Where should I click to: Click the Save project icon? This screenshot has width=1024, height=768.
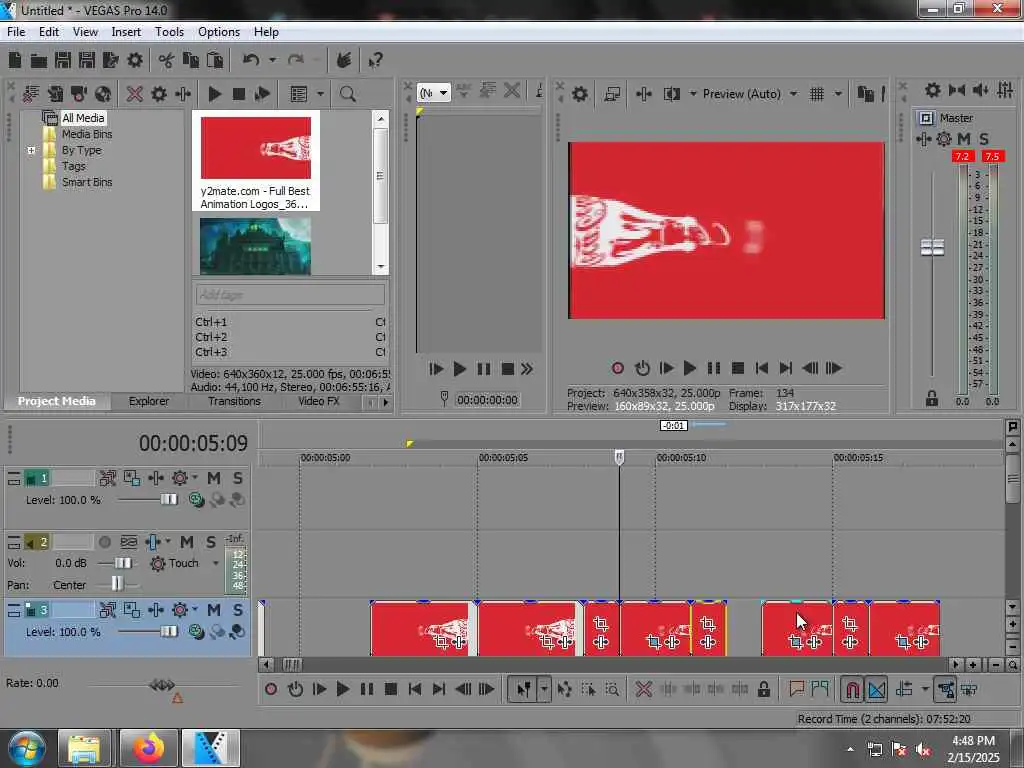[x=63, y=61]
